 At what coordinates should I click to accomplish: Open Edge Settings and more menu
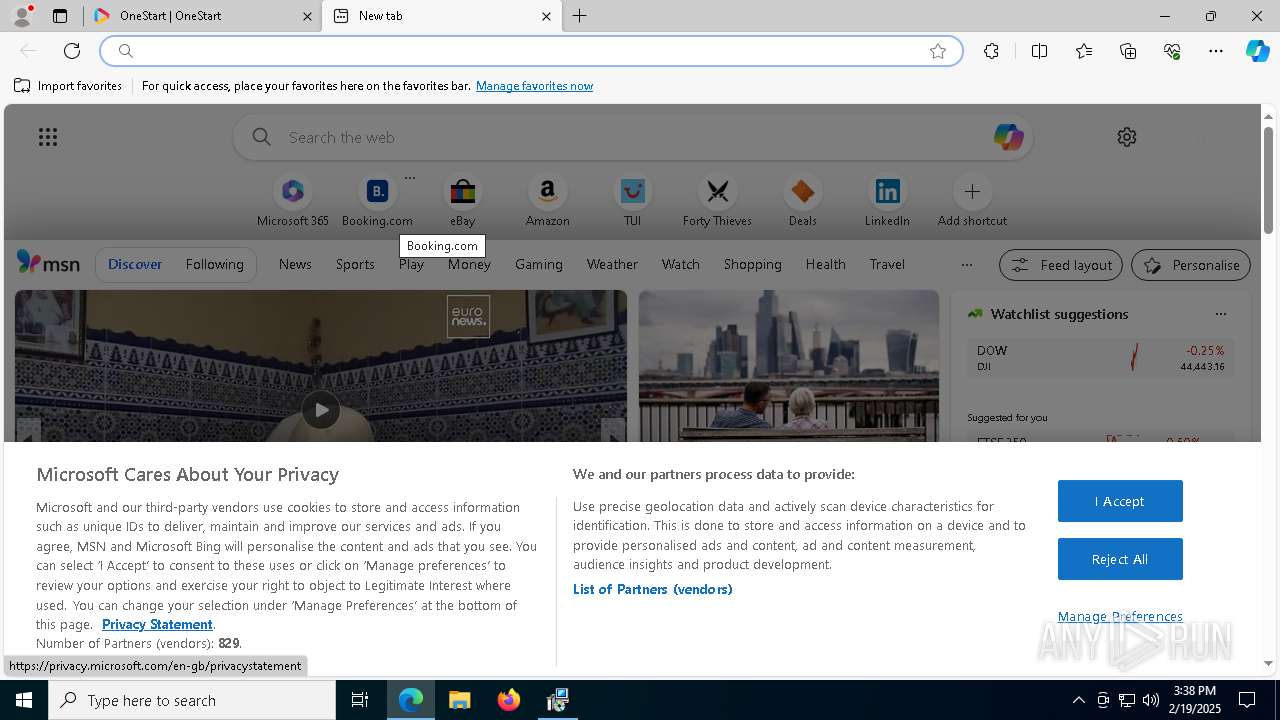[1216, 51]
